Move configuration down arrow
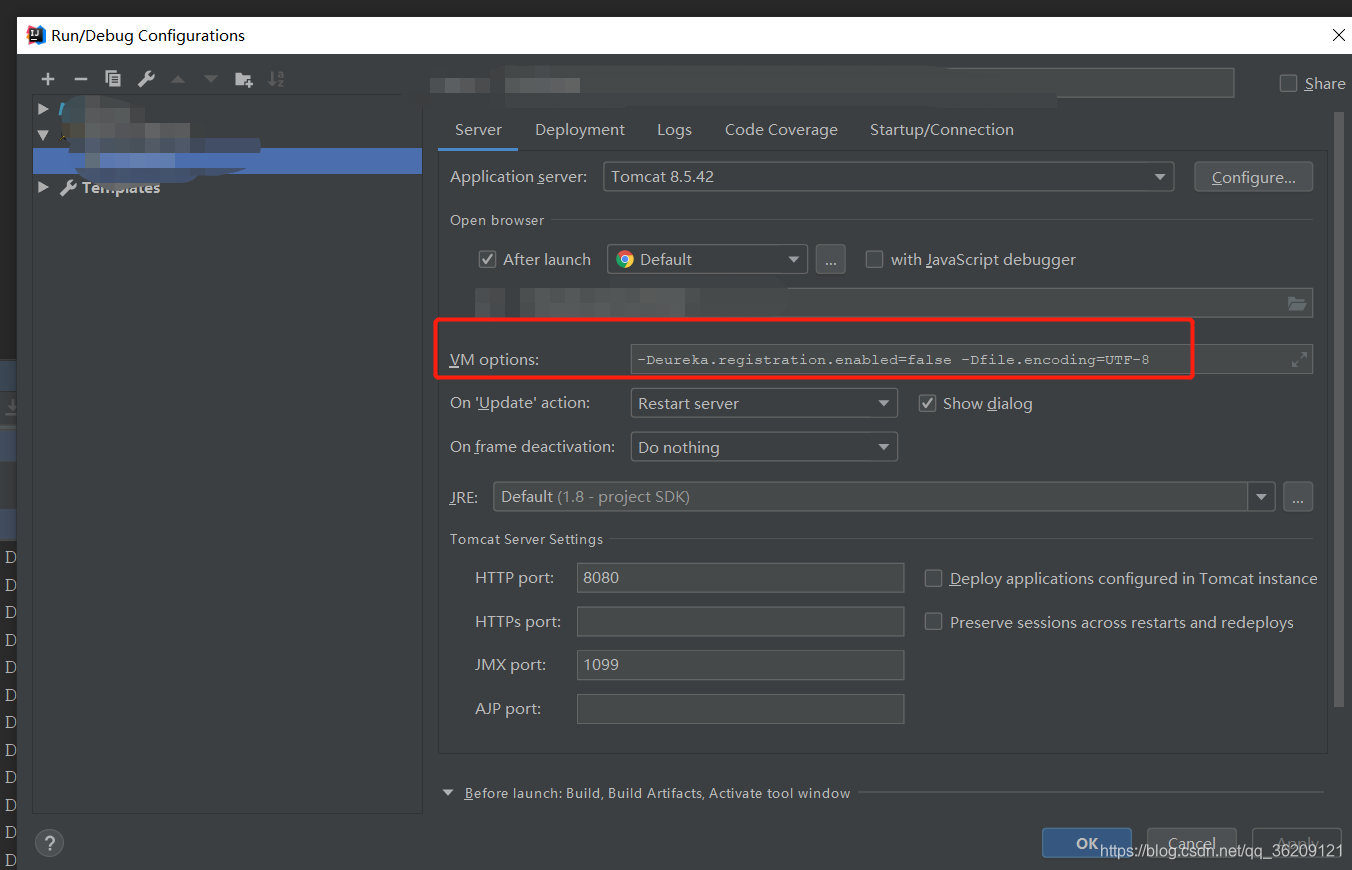This screenshot has height=870, width=1352. (210, 79)
